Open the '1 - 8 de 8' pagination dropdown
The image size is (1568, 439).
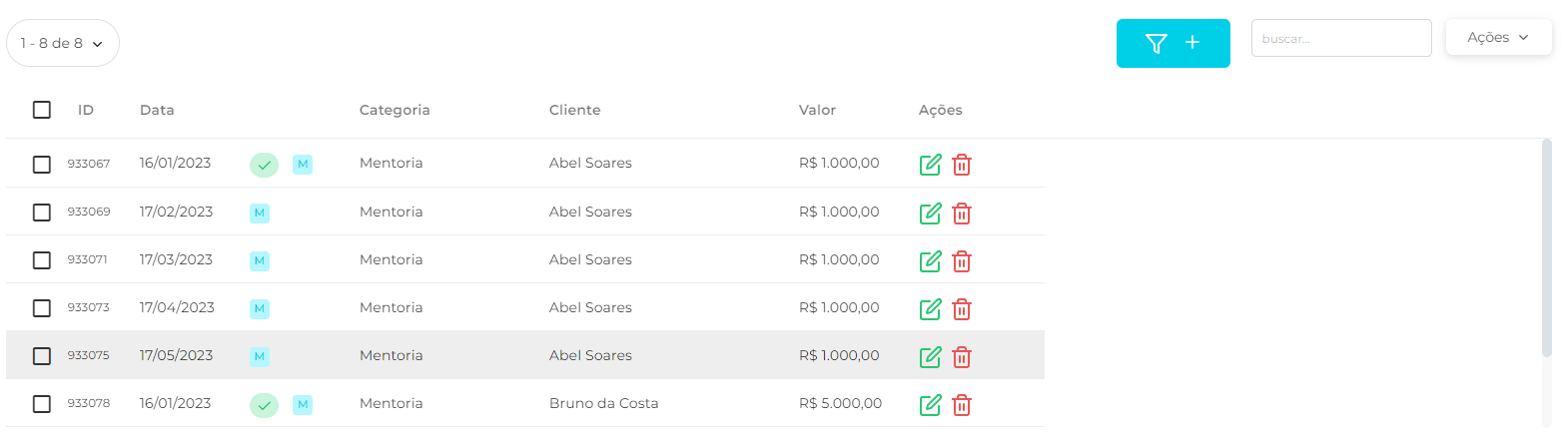(x=62, y=44)
